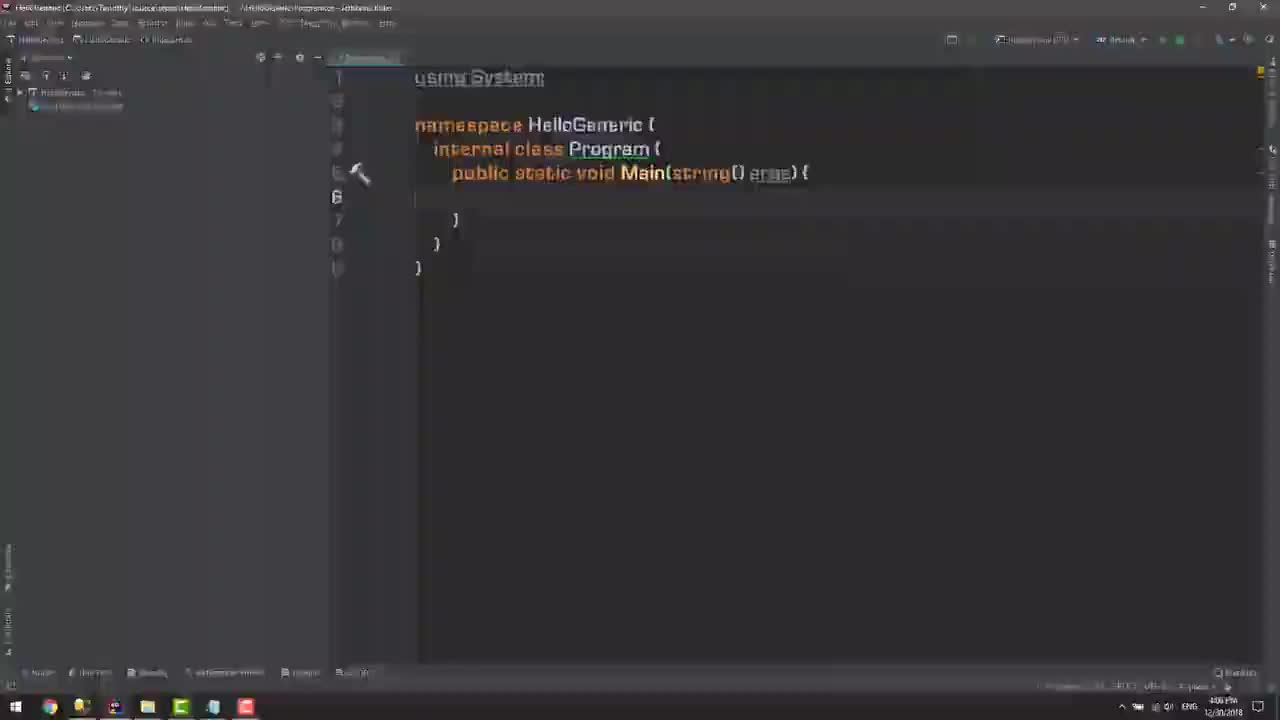Expand the HelloGeneric solution node in Explorer
Viewport: 1280px width, 720px height.
point(20,93)
